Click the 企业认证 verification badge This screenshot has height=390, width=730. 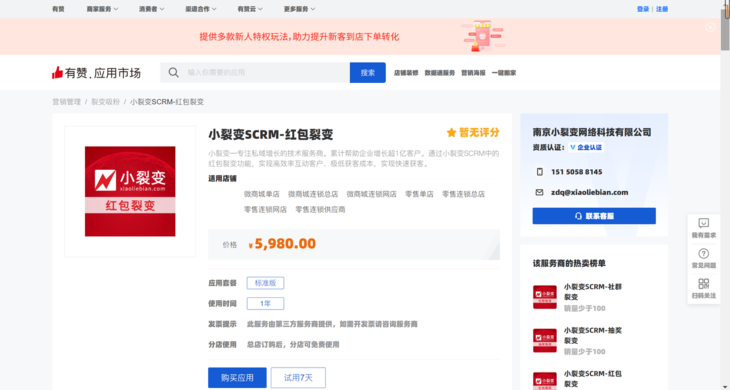click(x=586, y=148)
